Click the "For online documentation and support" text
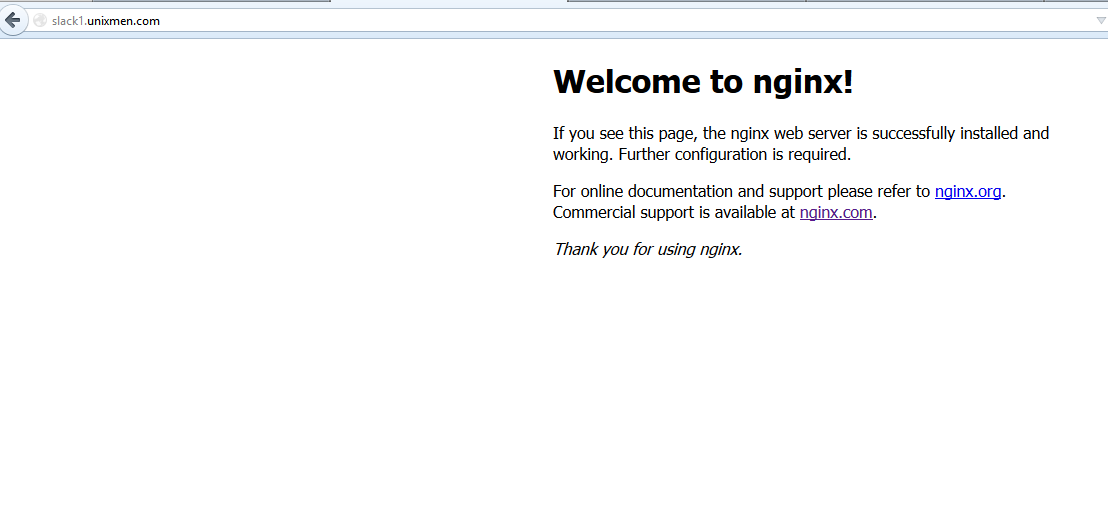 tap(688, 192)
